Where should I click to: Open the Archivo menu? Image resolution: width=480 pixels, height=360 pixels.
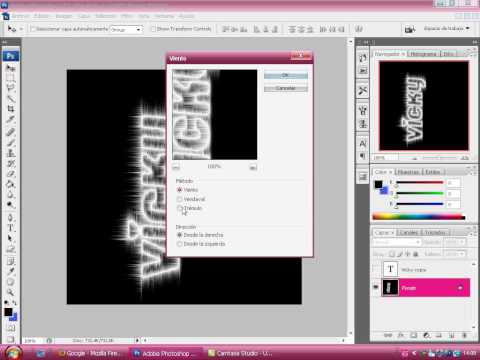[x=21, y=16]
